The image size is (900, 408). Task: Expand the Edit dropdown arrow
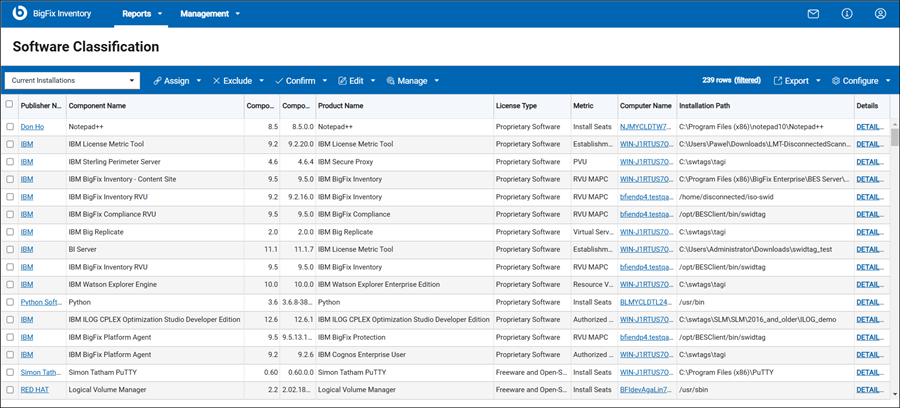point(373,81)
